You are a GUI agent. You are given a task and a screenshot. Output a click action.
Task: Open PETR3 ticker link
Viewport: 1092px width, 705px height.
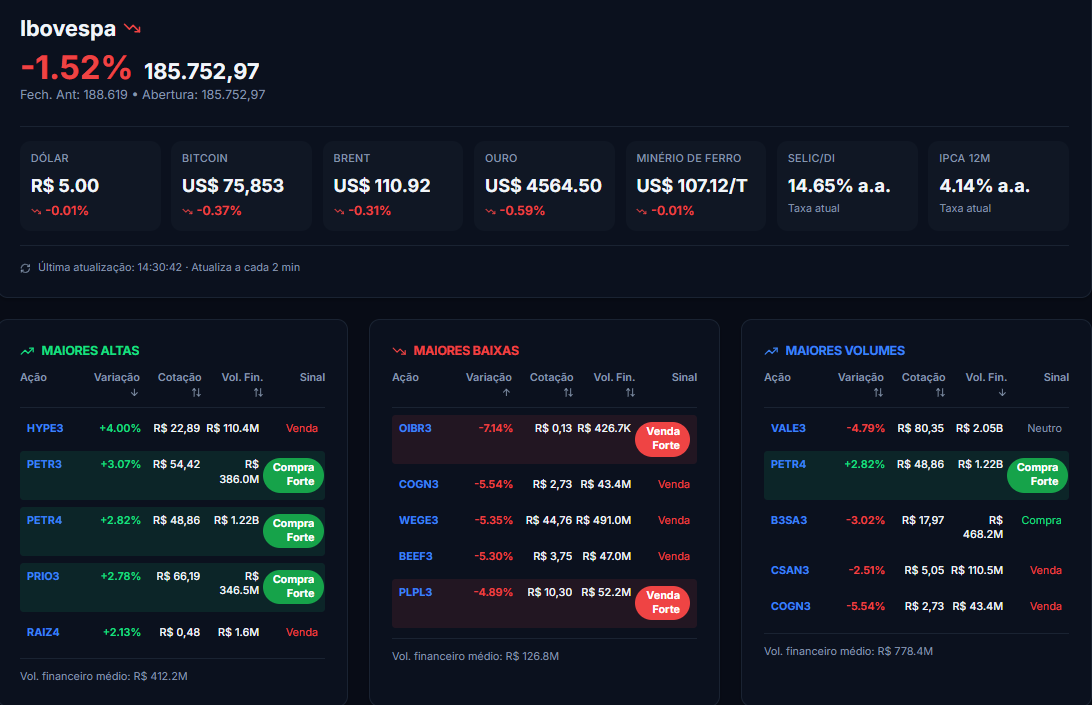coord(45,465)
